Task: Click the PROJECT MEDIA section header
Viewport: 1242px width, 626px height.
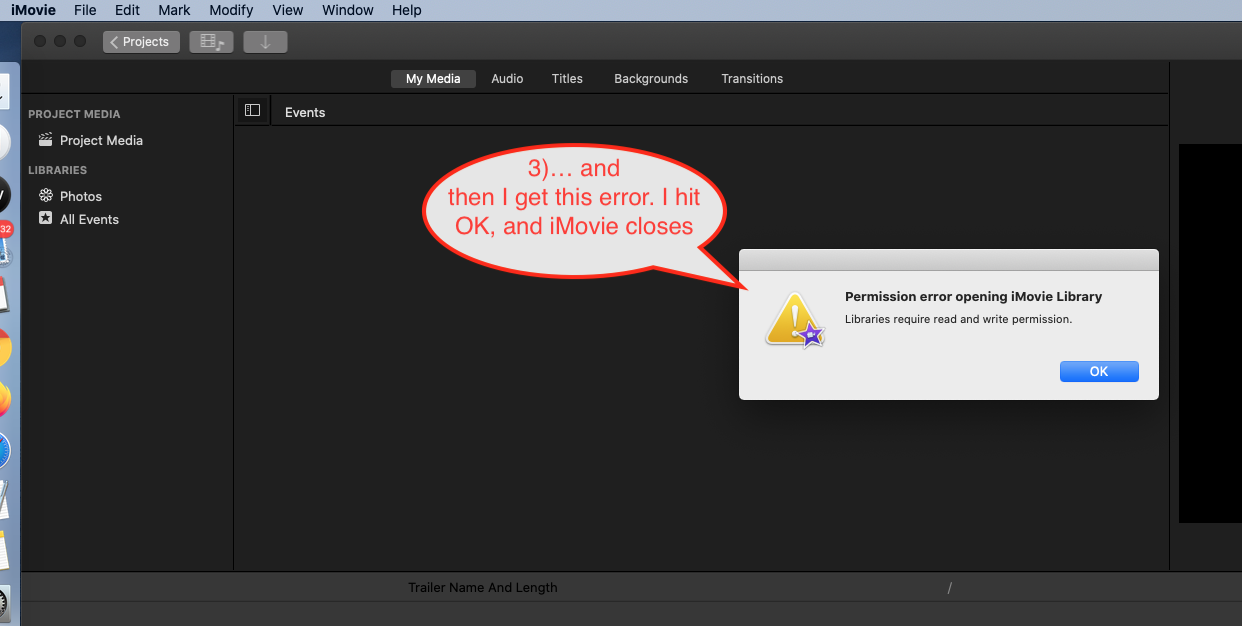Action: click(74, 114)
